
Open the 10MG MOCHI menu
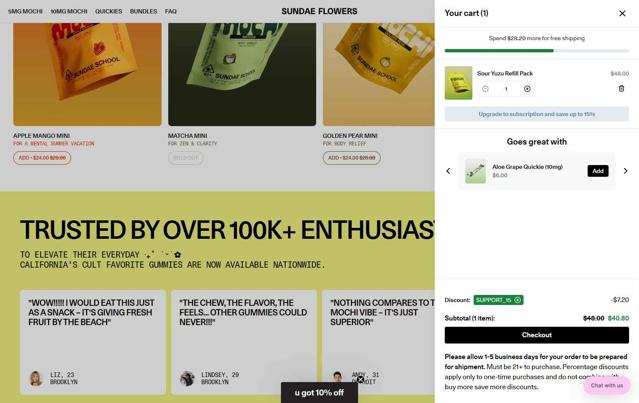[x=69, y=11]
